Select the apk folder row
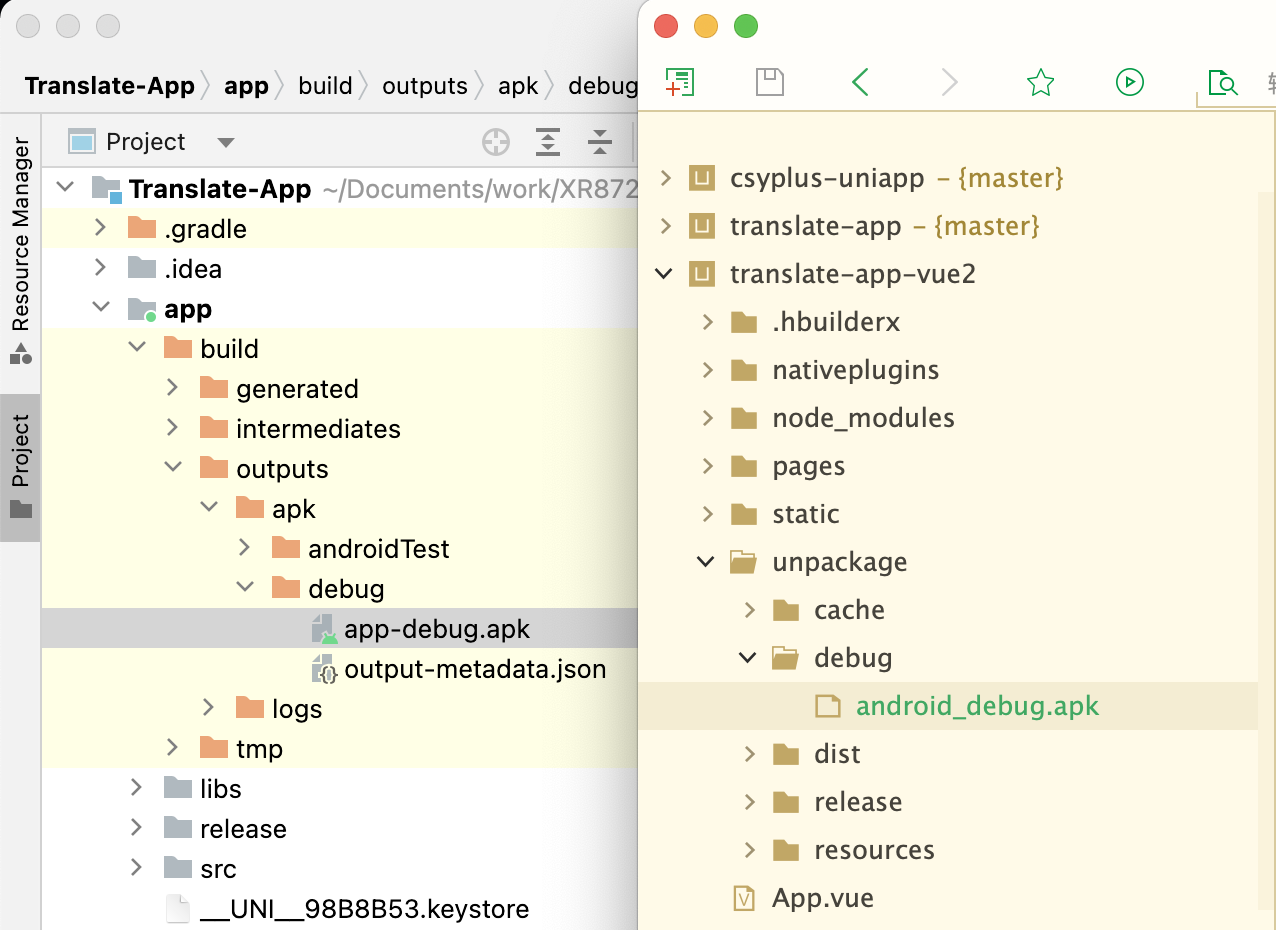The height and width of the screenshot is (930, 1276). point(340,508)
